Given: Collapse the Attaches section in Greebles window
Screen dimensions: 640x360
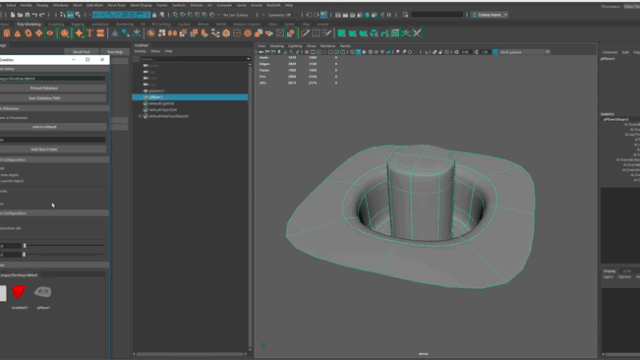Looking at the screenshot, I should pyautogui.click(x=54, y=109).
